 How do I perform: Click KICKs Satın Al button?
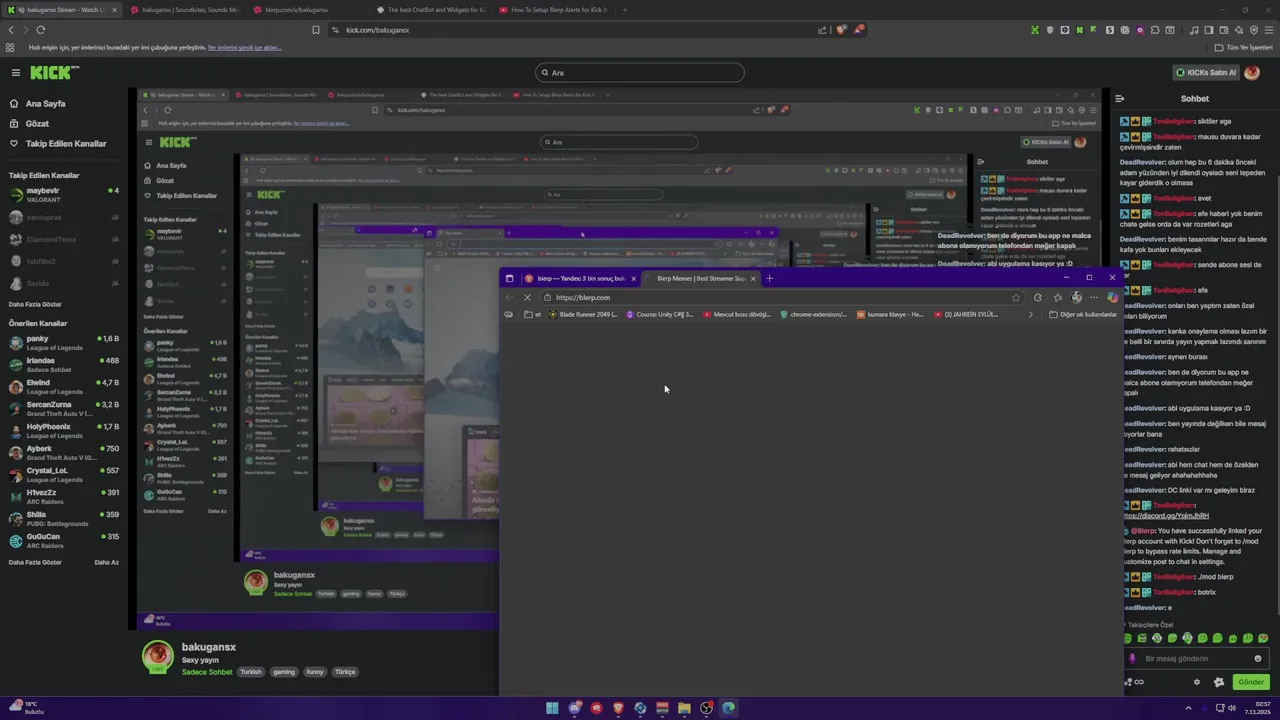[x=1205, y=72]
